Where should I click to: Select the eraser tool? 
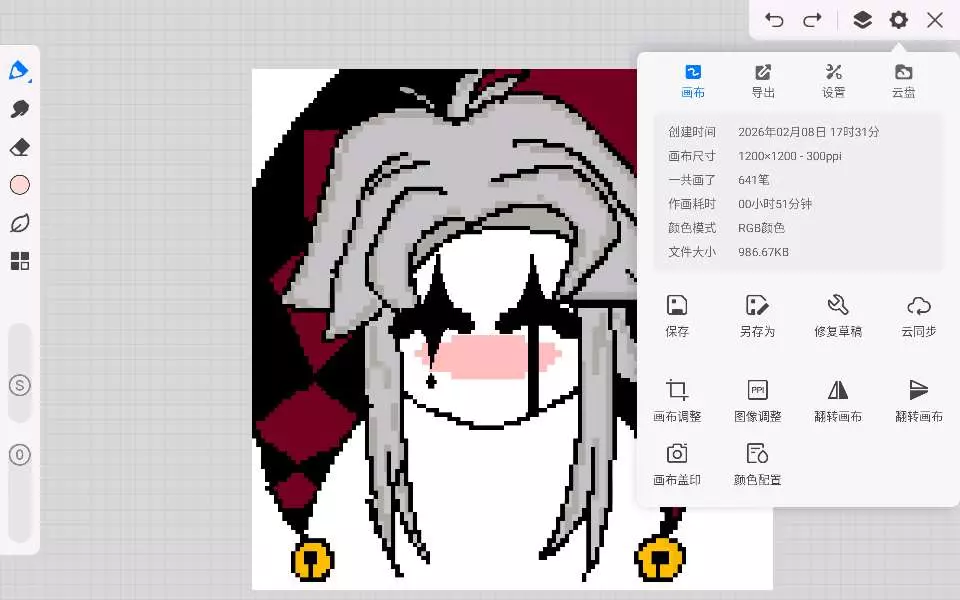coord(20,147)
